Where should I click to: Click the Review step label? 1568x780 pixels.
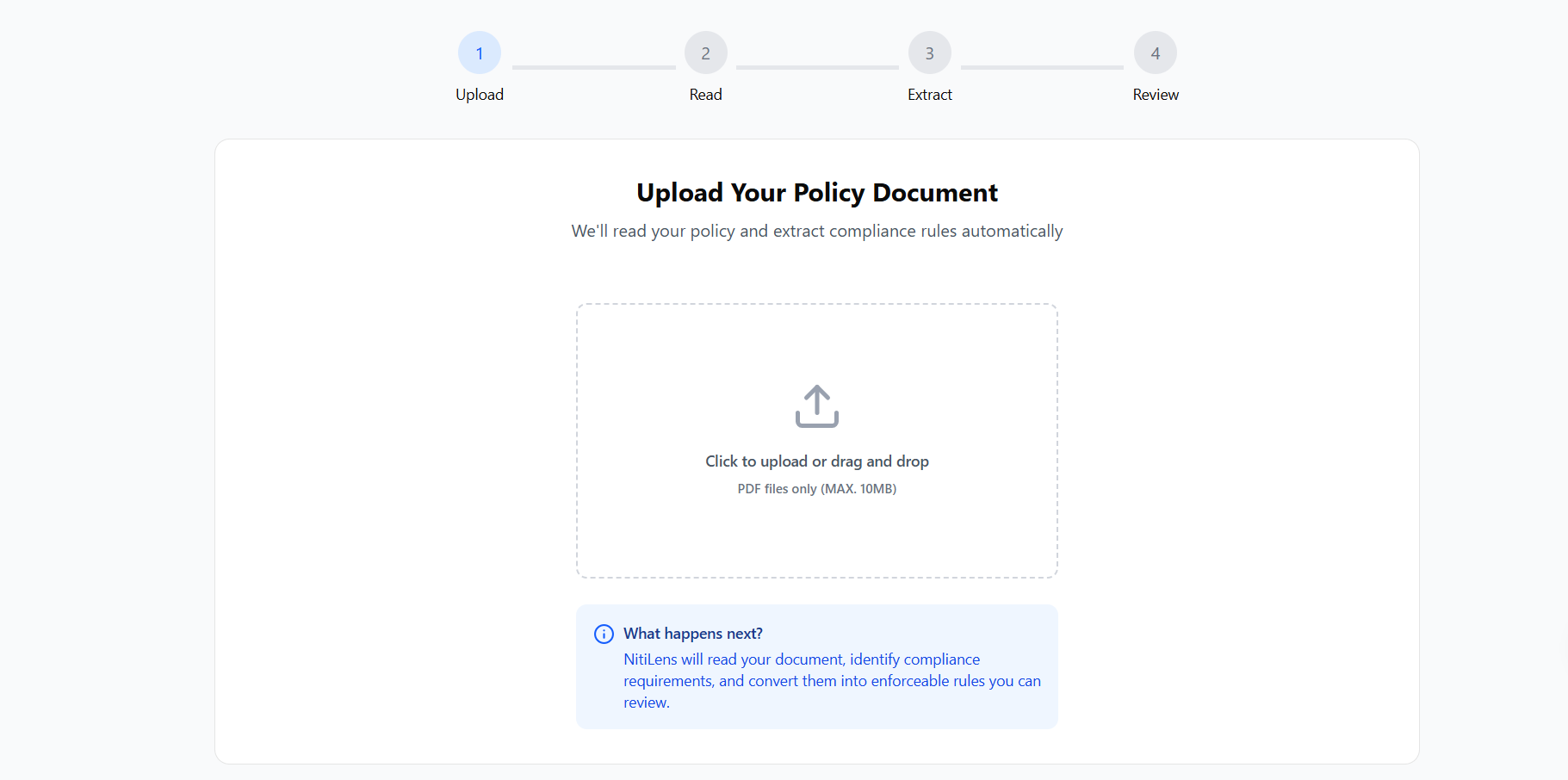click(x=1155, y=95)
